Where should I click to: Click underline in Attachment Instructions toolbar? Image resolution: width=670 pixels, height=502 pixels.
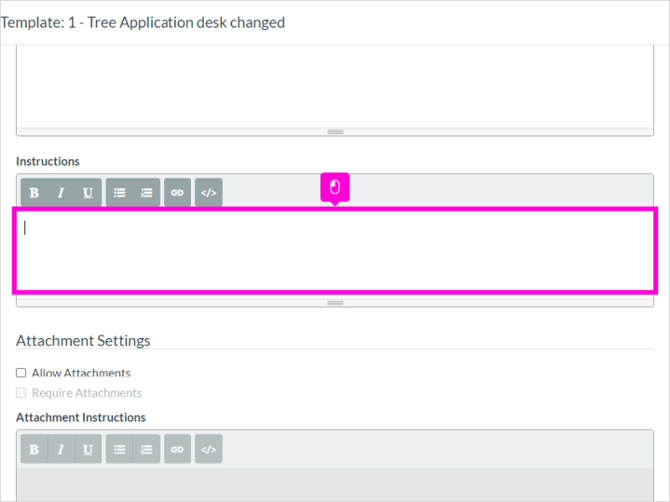coord(88,449)
